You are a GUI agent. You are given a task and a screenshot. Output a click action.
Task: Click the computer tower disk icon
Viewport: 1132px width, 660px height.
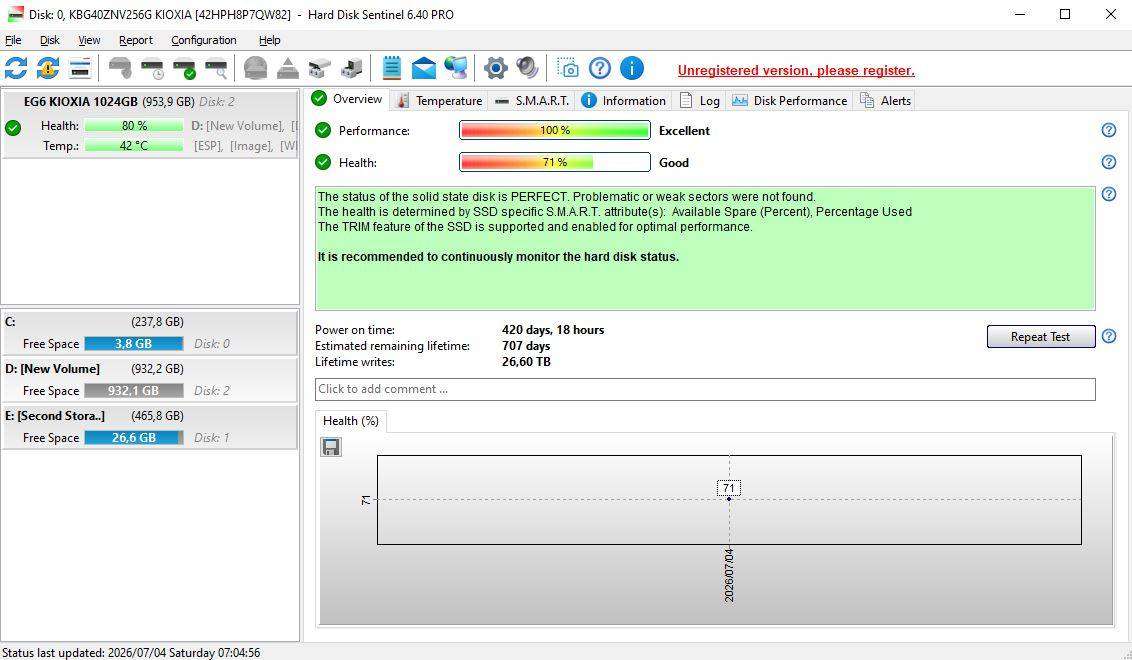pyautogui.click(x=352, y=69)
